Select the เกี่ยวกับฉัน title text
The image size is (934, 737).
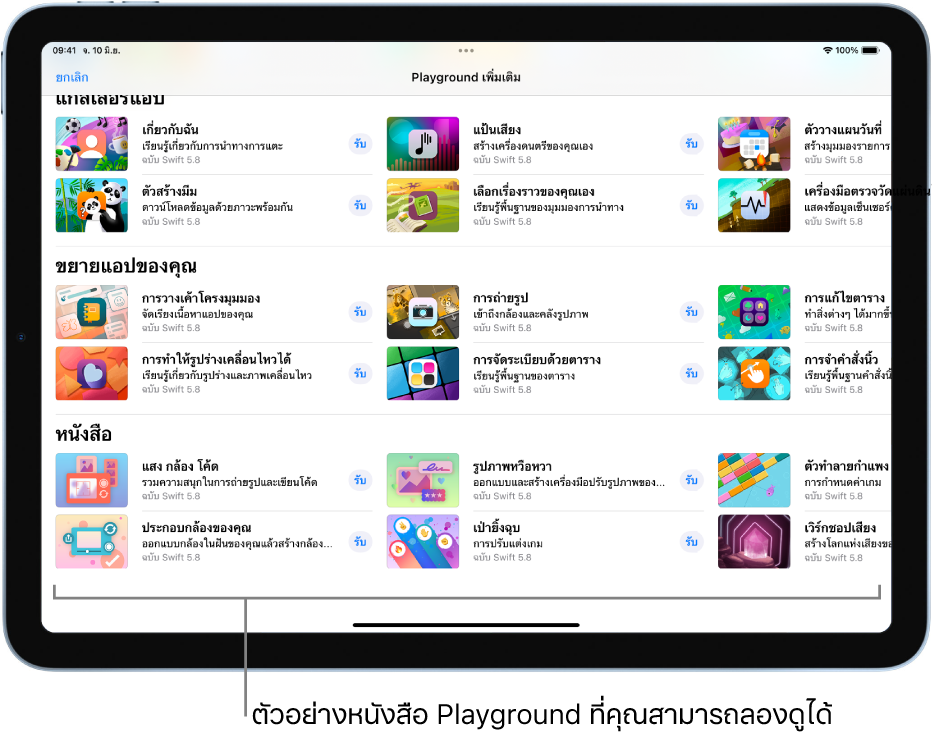(x=170, y=129)
